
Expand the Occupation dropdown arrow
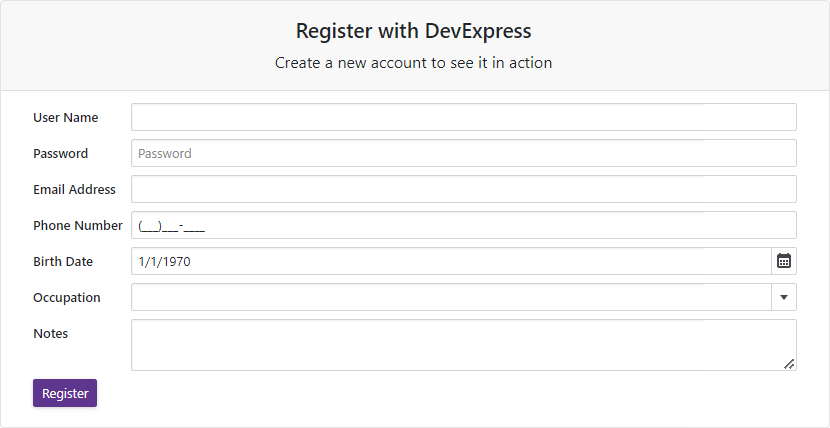click(x=784, y=297)
